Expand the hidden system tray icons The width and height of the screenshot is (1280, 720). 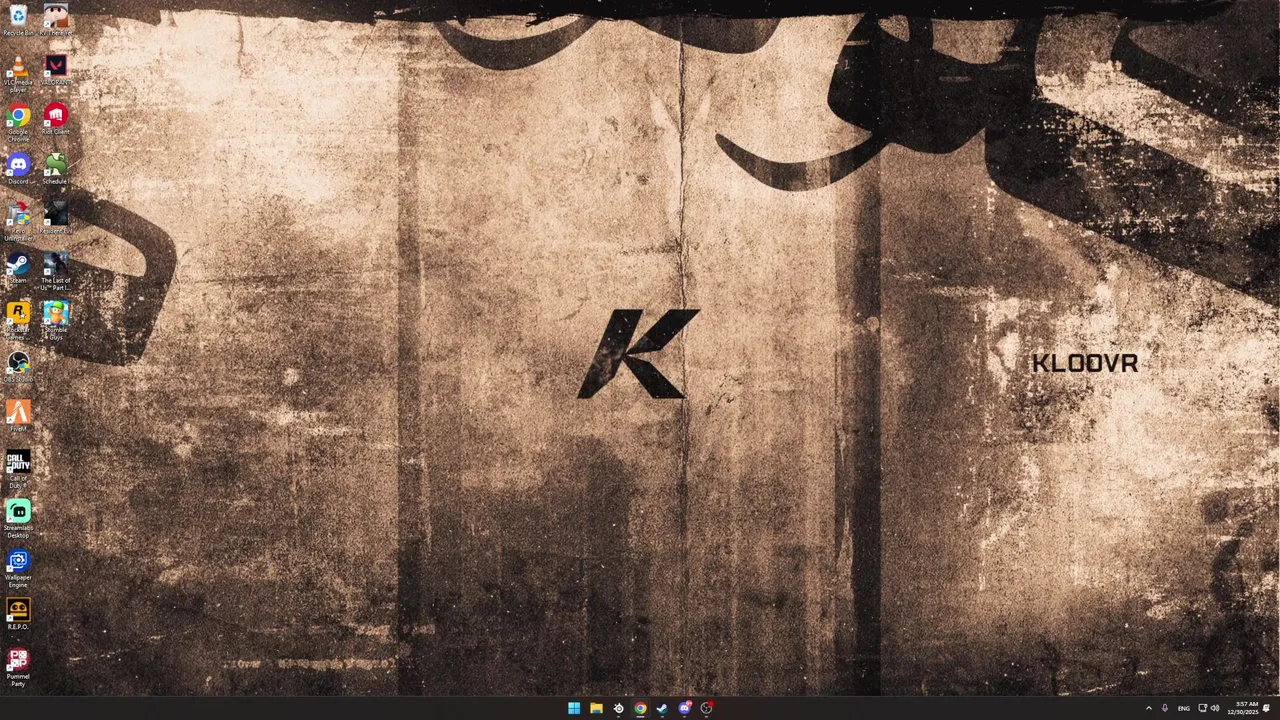1148,708
